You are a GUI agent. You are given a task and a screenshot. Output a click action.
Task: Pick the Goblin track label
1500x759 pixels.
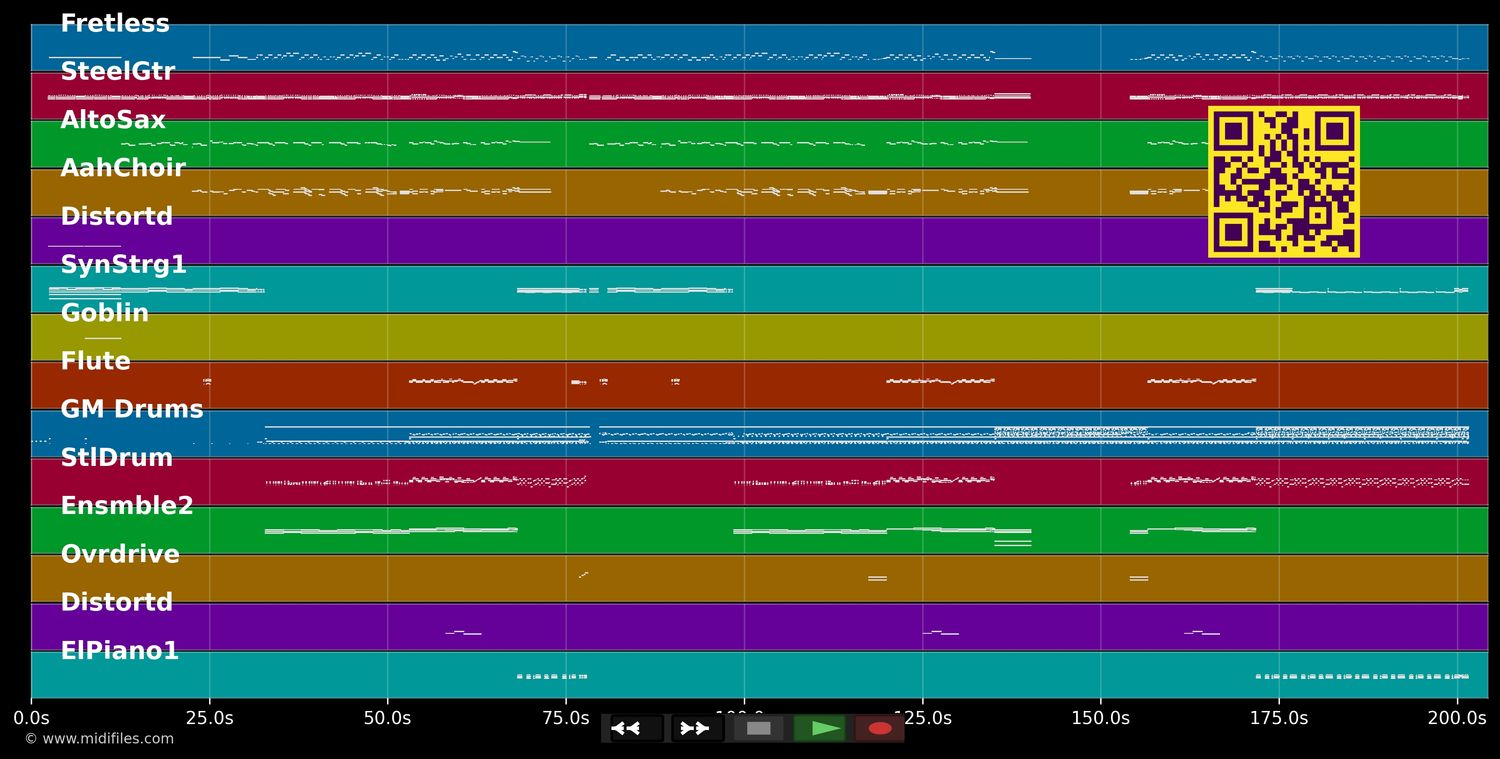tap(104, 314)
